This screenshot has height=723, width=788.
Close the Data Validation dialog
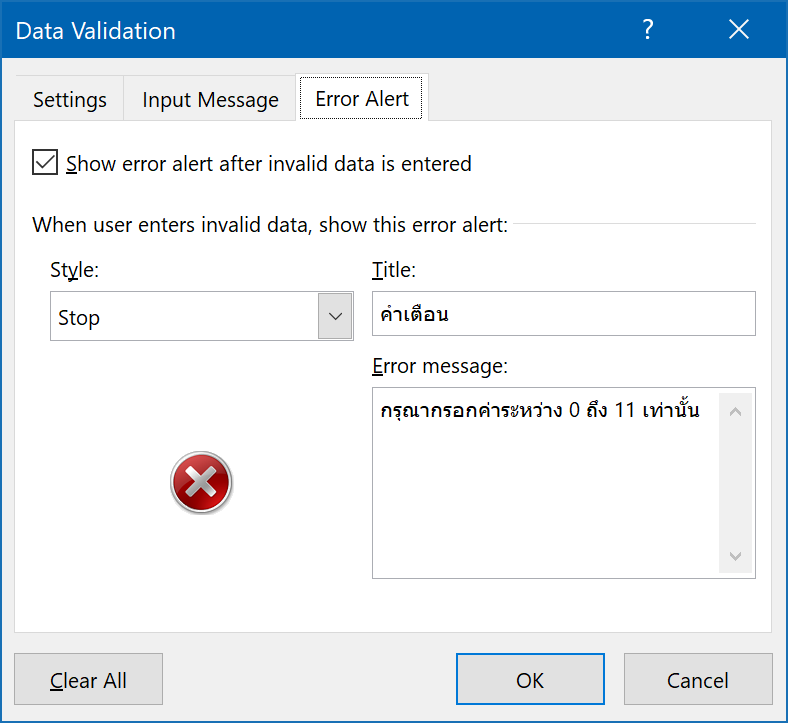click(739, 29)
